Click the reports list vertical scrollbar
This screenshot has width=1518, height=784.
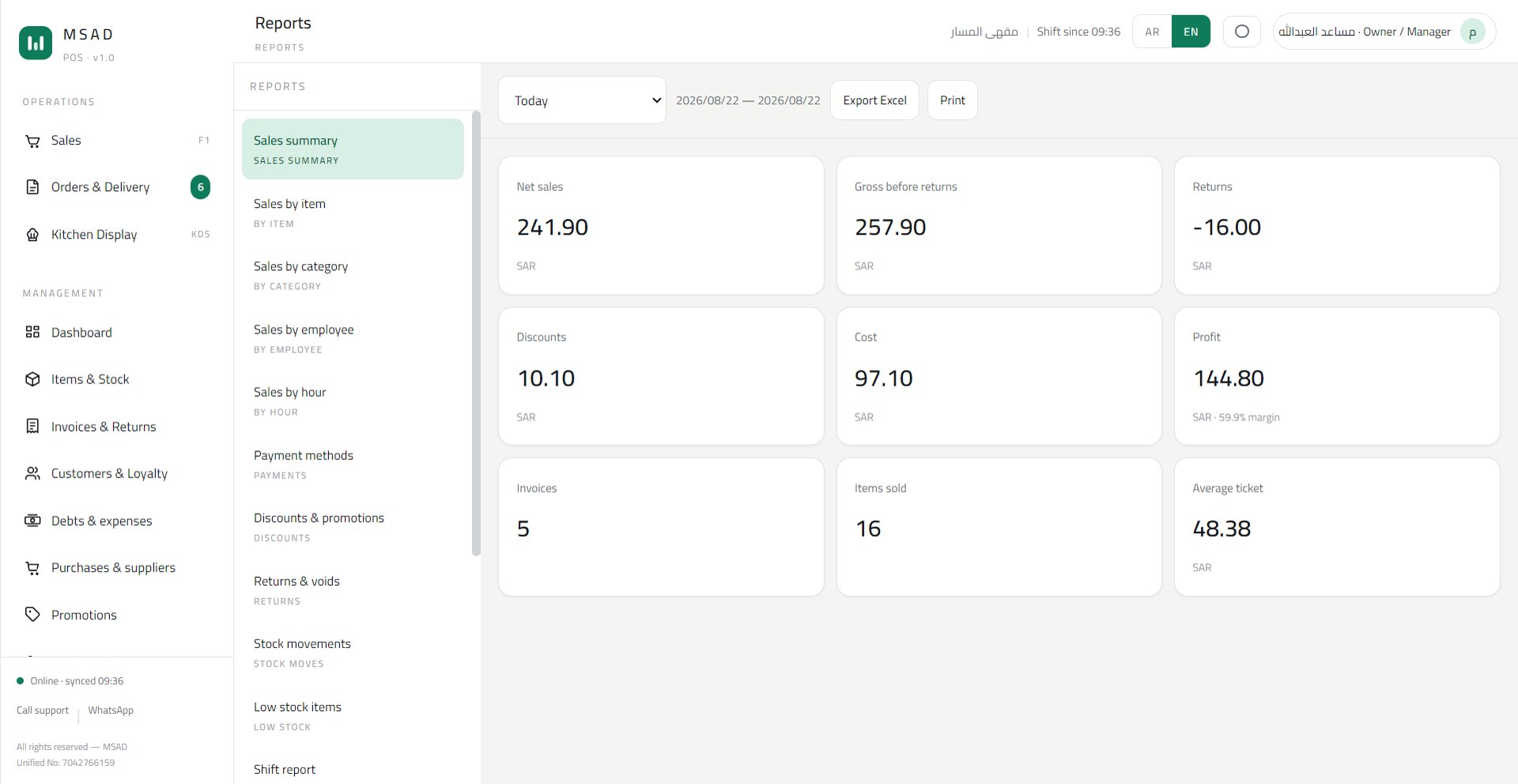(476, 334)
